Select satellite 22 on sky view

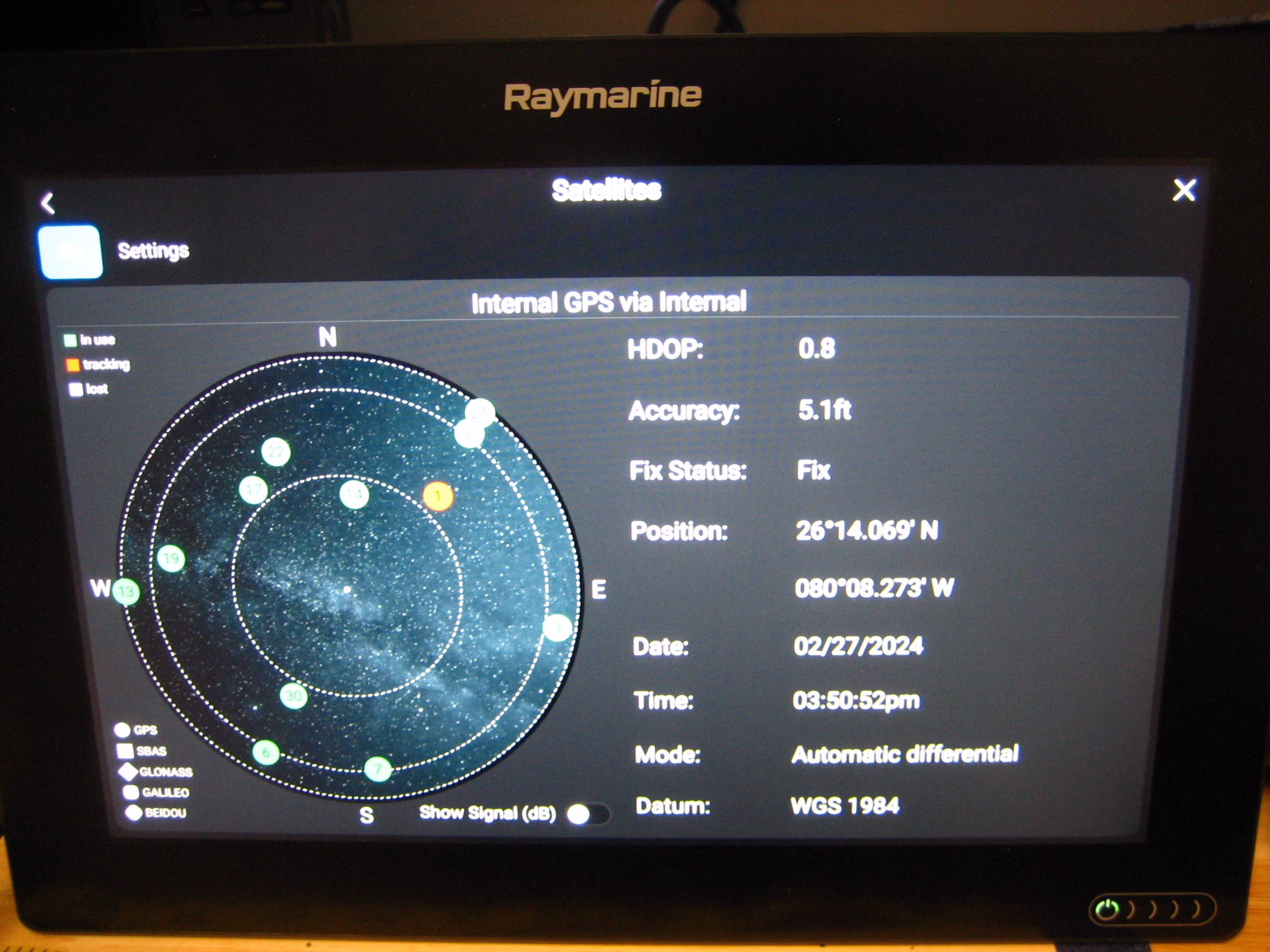(x=276, y=451)
